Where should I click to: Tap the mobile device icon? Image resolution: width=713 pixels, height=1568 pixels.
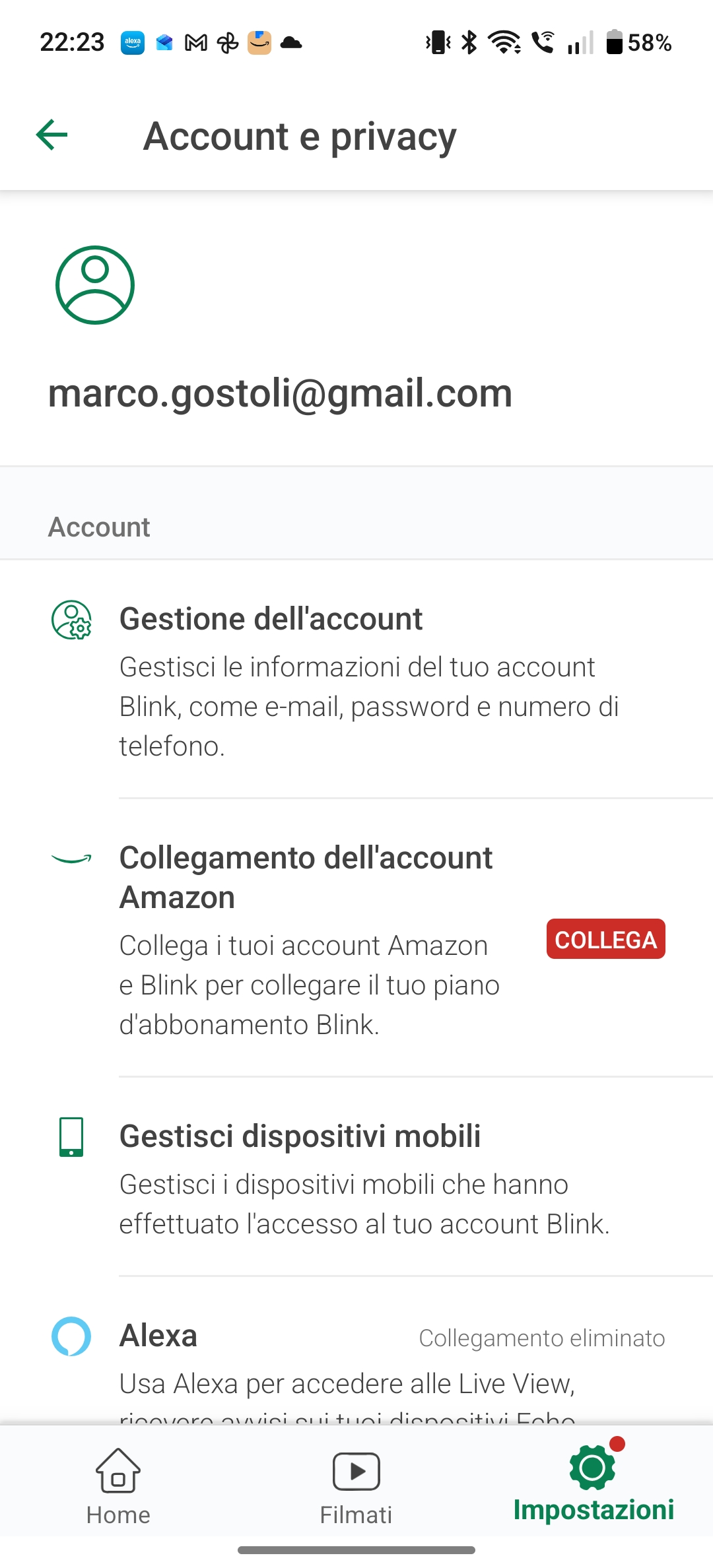71,1136
